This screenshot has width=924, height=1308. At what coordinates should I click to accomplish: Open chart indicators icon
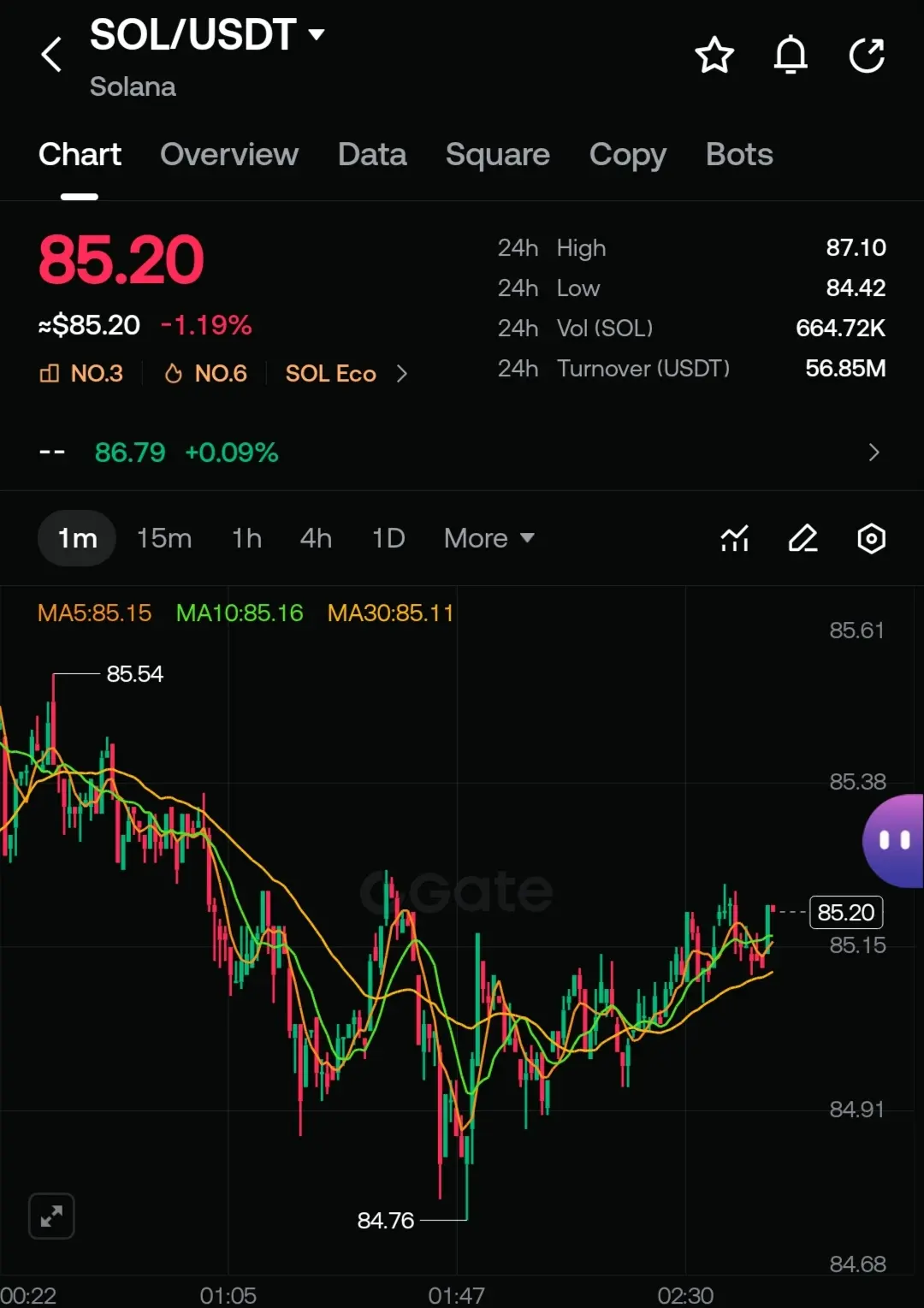point(735,539)
